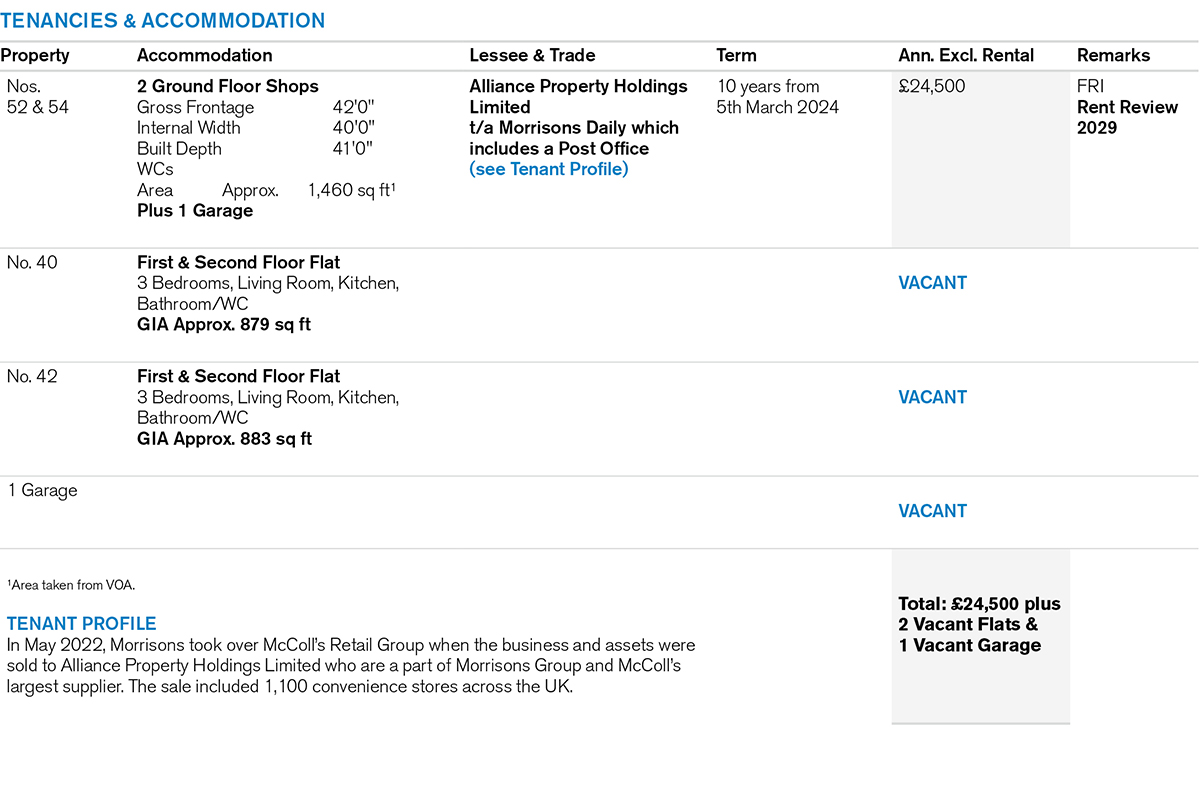Click the VACANT label in Garage row
The height and width of the screenshot is (794, 1200).
(932, 511)
